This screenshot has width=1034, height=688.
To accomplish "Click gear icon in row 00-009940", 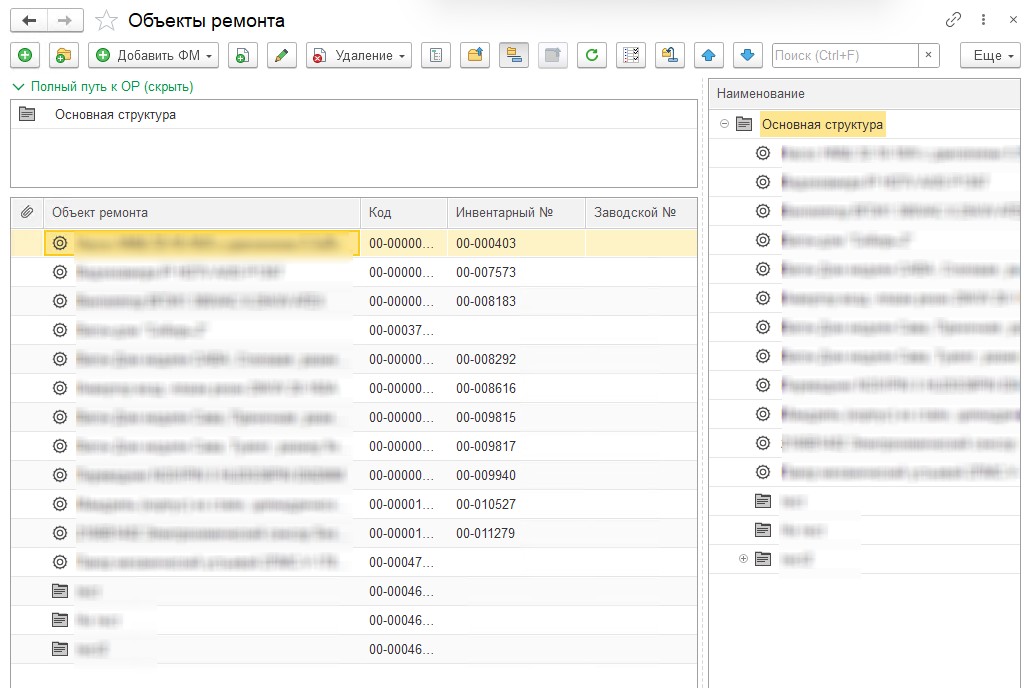I will pyautogui.click(x=60, y=475).
